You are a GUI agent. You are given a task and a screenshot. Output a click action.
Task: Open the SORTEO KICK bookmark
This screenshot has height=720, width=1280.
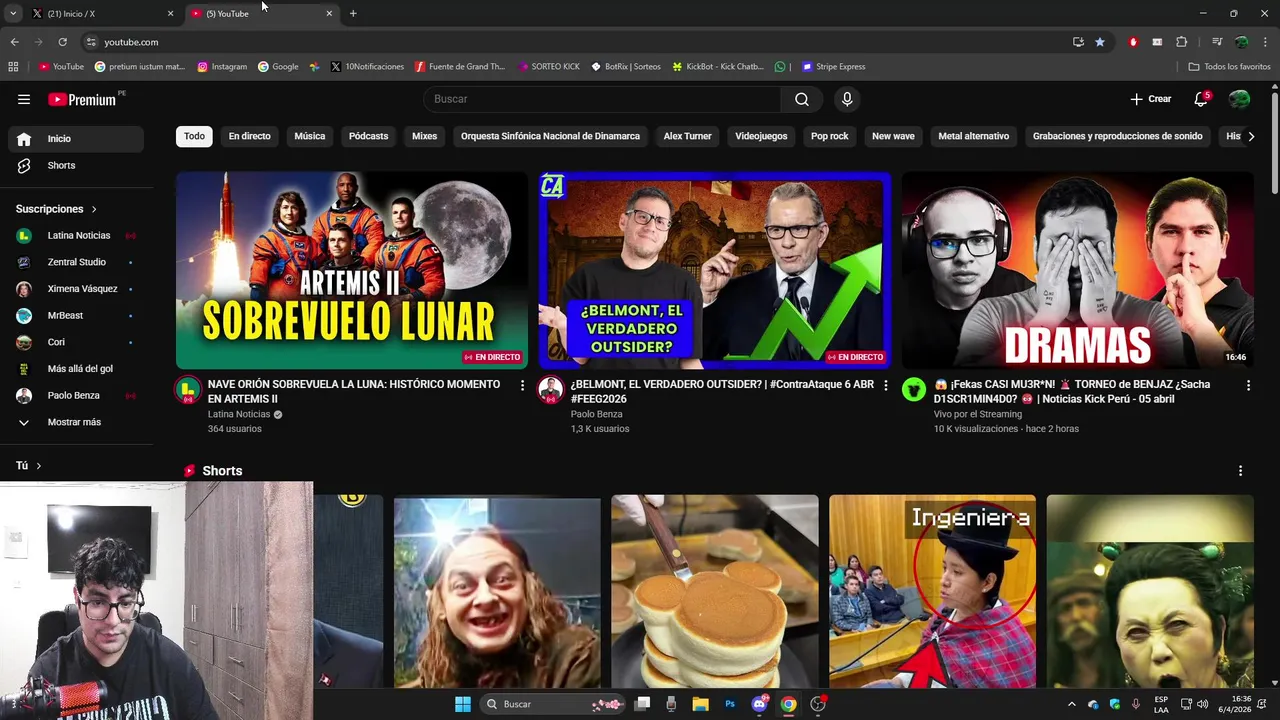pos(549,67)
